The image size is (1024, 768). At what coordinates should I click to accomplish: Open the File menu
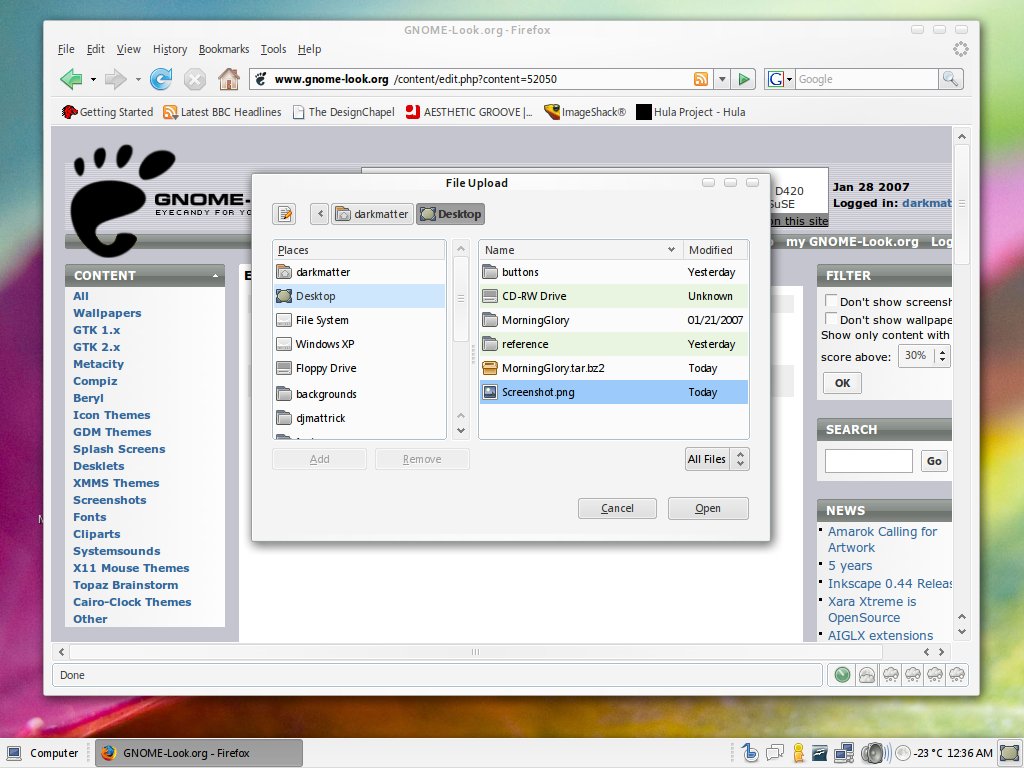pos(66,49)
